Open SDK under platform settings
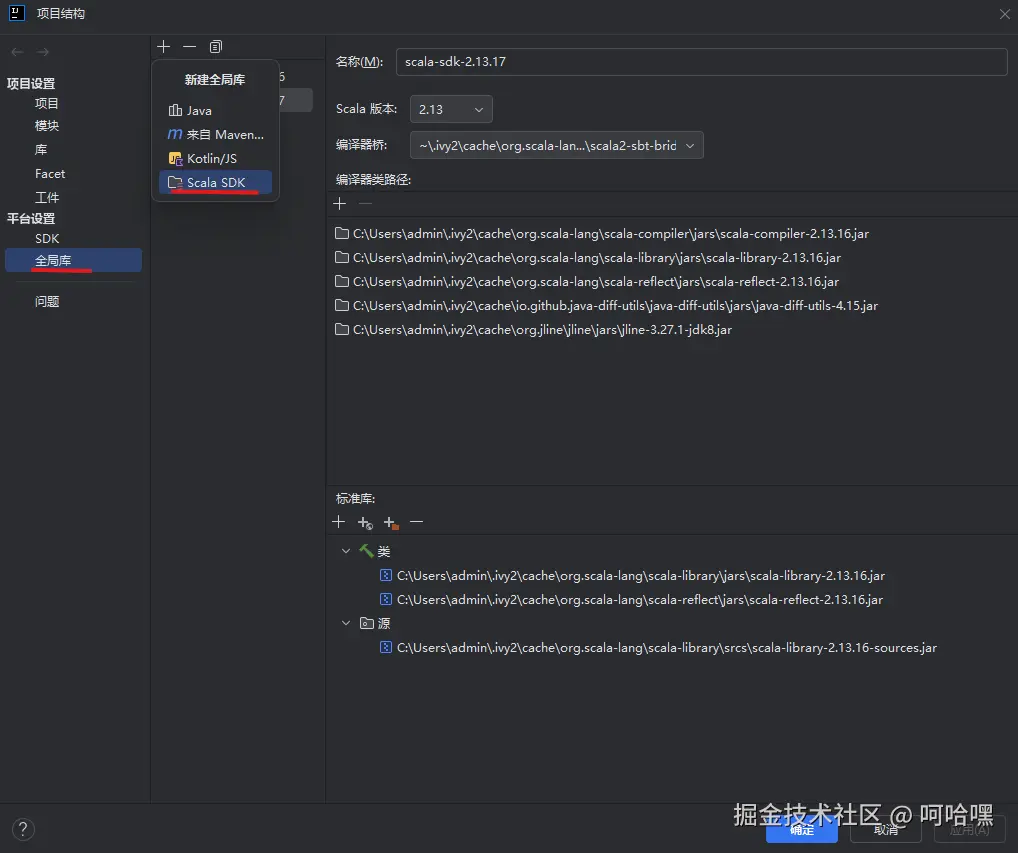Image resolution: width=1018 pixels, height=853 pixels. [x=47, y=238]
